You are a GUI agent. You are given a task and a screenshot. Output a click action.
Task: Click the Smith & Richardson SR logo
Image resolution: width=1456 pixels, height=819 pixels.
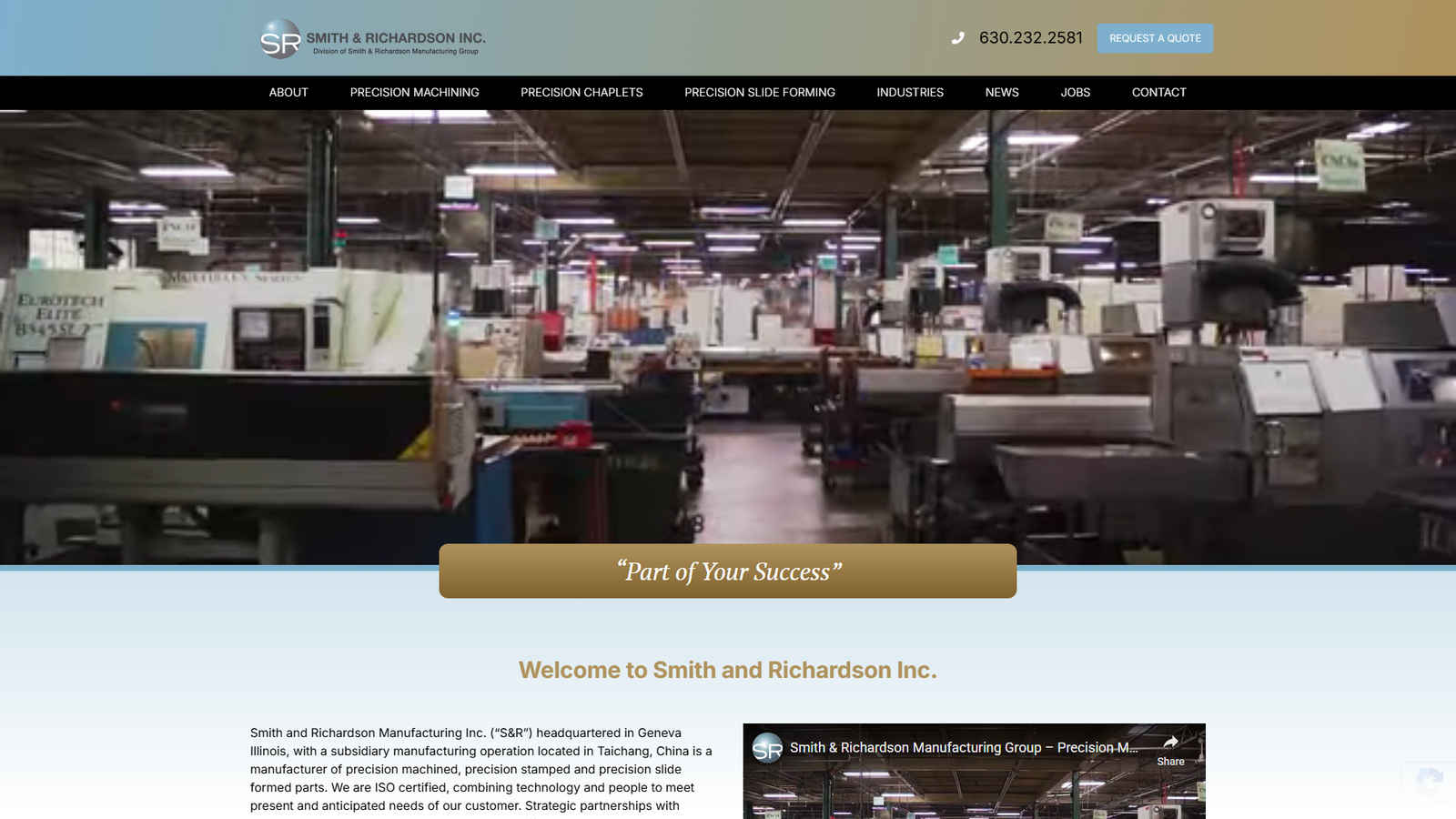click(x=278, y=38)
